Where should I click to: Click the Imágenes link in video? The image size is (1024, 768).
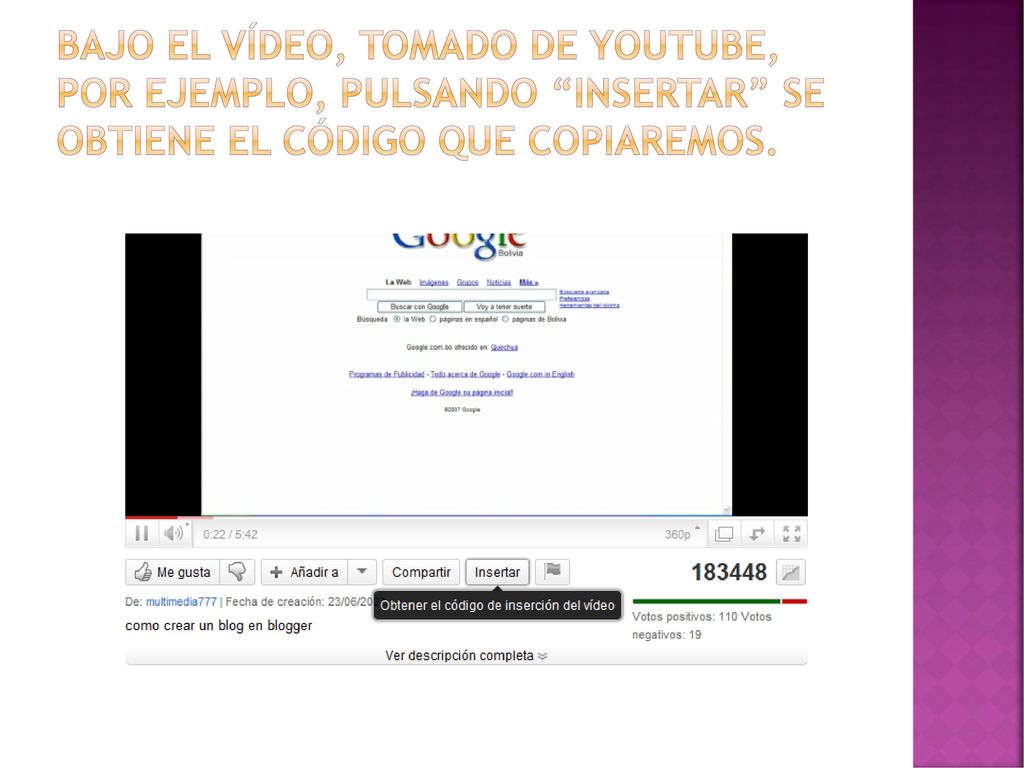(x=434, y=282)
